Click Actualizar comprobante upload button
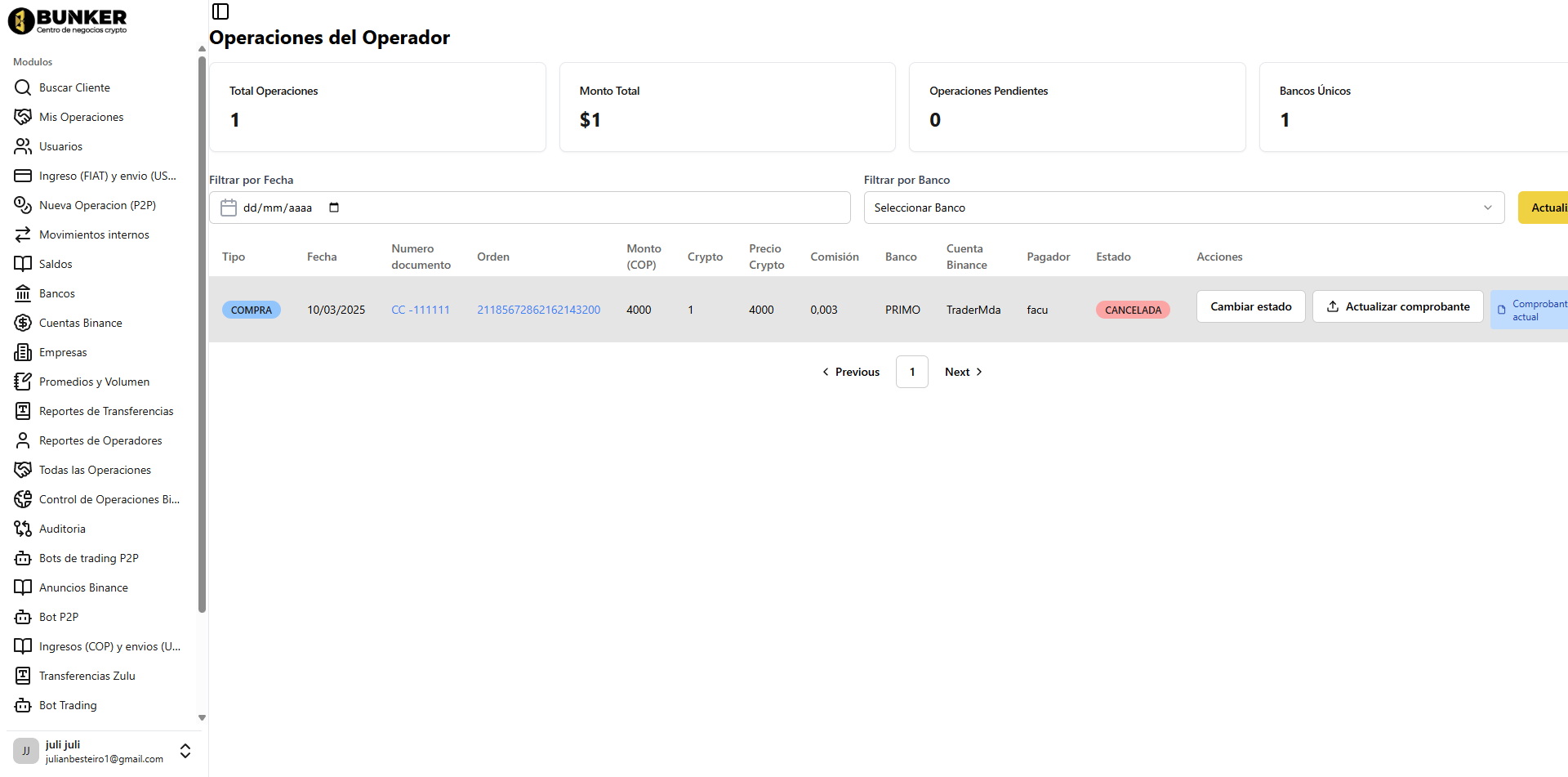Viewport: 1568px width, 777px height. (x=1397, y=306)
